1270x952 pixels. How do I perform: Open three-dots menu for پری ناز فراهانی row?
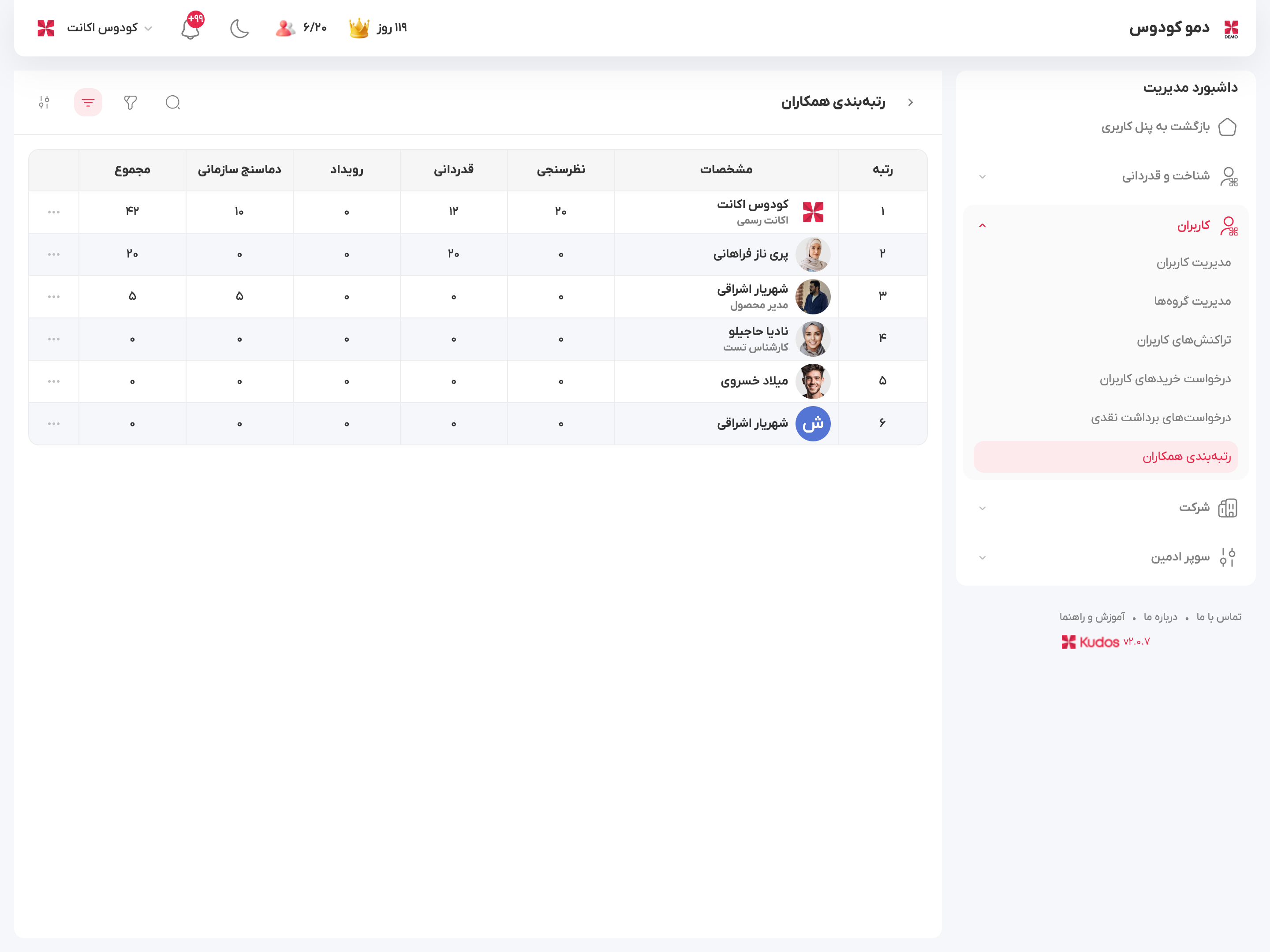pyautogui.click(x=54, y=254)
